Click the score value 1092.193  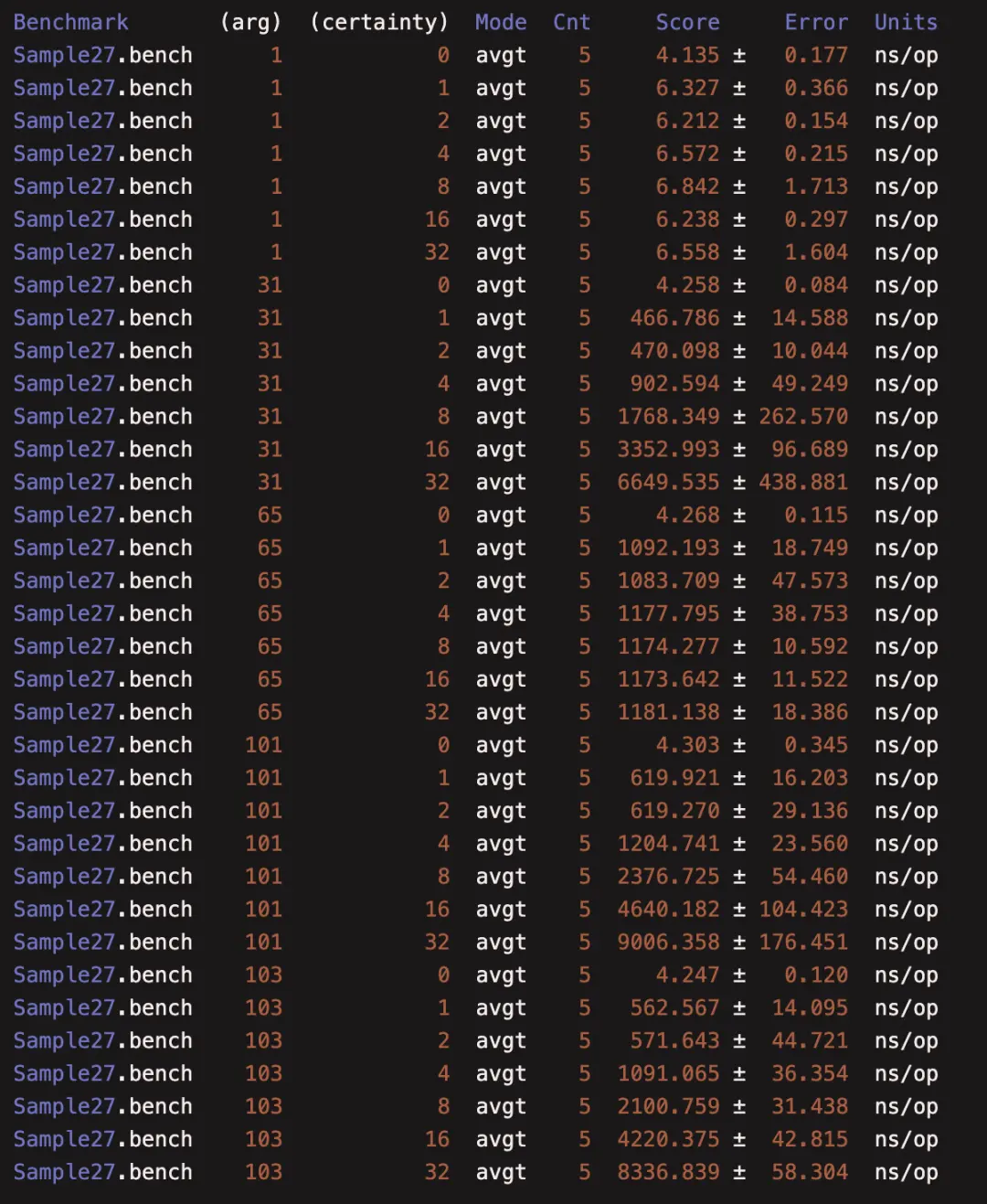(x=668, y=548)
